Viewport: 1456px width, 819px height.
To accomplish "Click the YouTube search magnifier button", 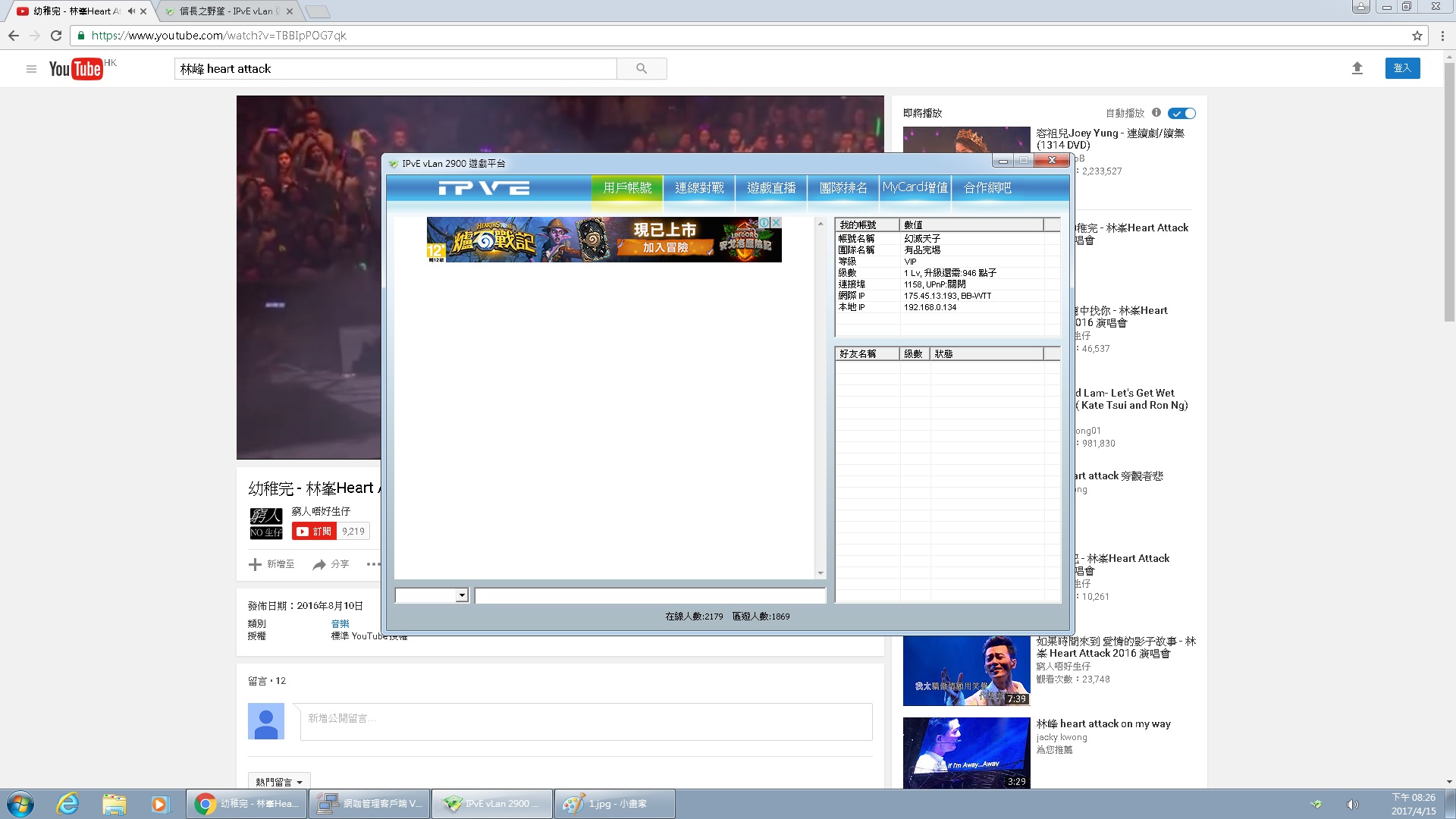I will (642, 69).
